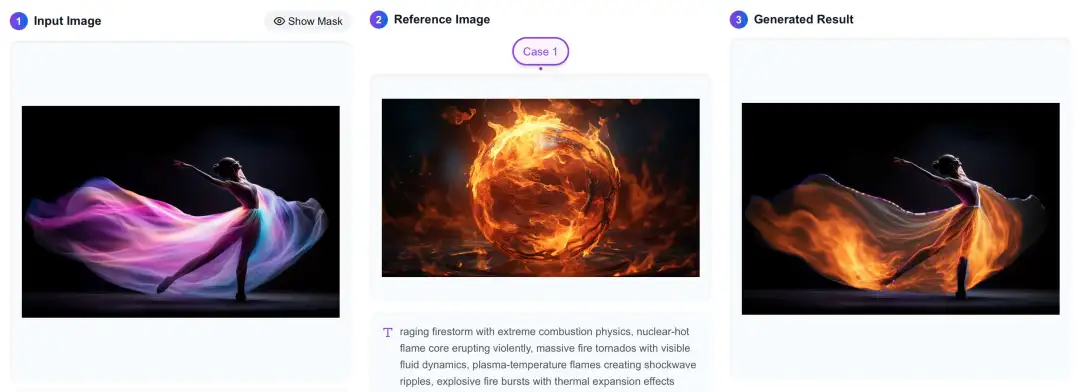1080x392 pixels.
Task: Click the T text prompt icon
Action: click(387, 332)
